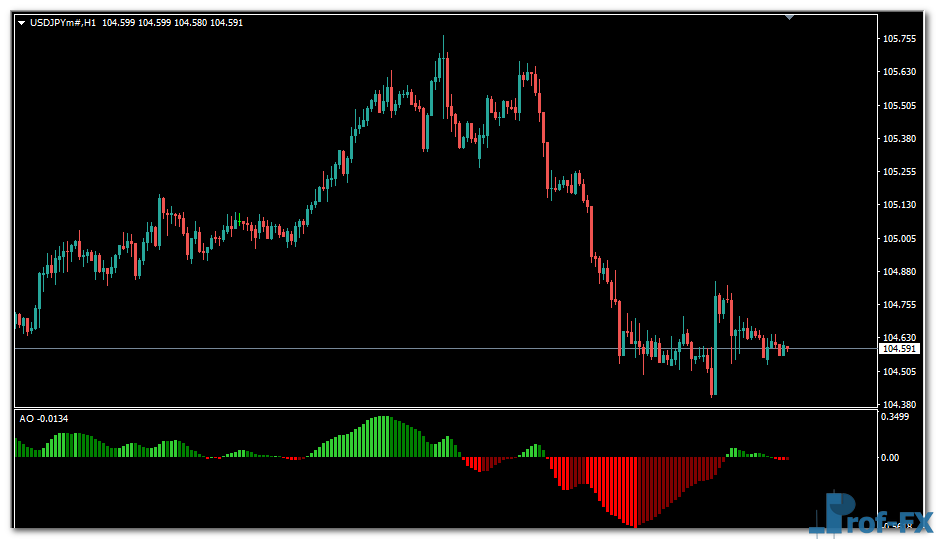Click the 105.130 price scale label
936x539 pixels.
point(900,205)
